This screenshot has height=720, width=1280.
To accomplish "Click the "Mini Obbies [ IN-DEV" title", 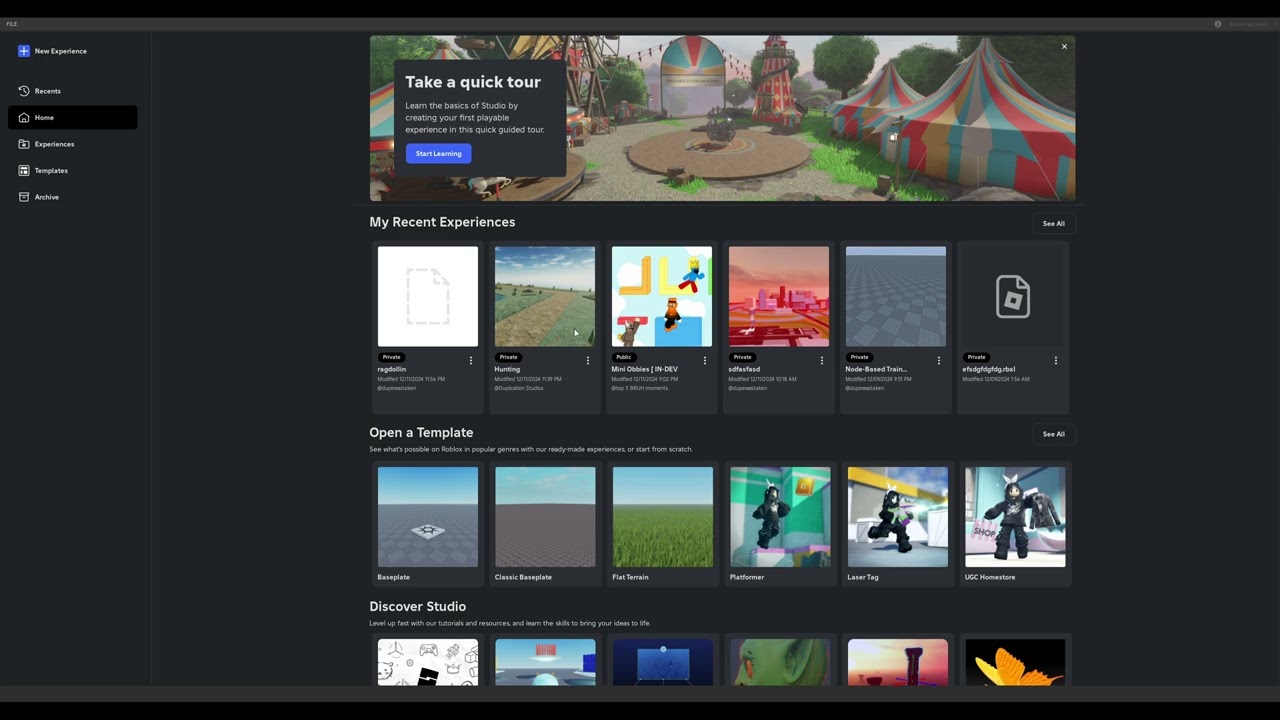I will coord(645,369).
